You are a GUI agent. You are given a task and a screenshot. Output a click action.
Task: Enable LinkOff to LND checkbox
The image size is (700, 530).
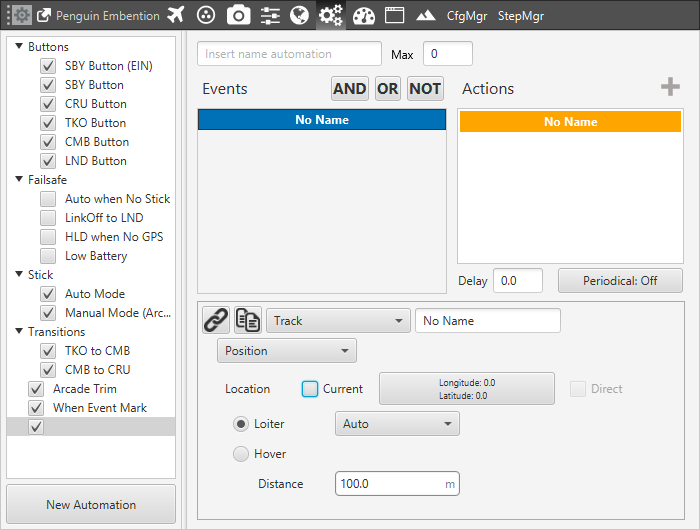tap(48, 218)
